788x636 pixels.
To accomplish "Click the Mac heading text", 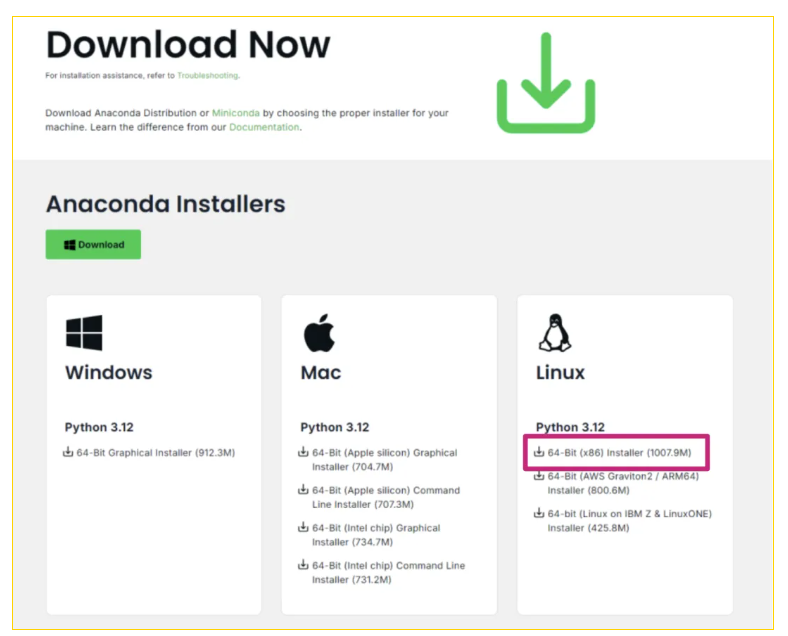I will click(x=321, y=373).
